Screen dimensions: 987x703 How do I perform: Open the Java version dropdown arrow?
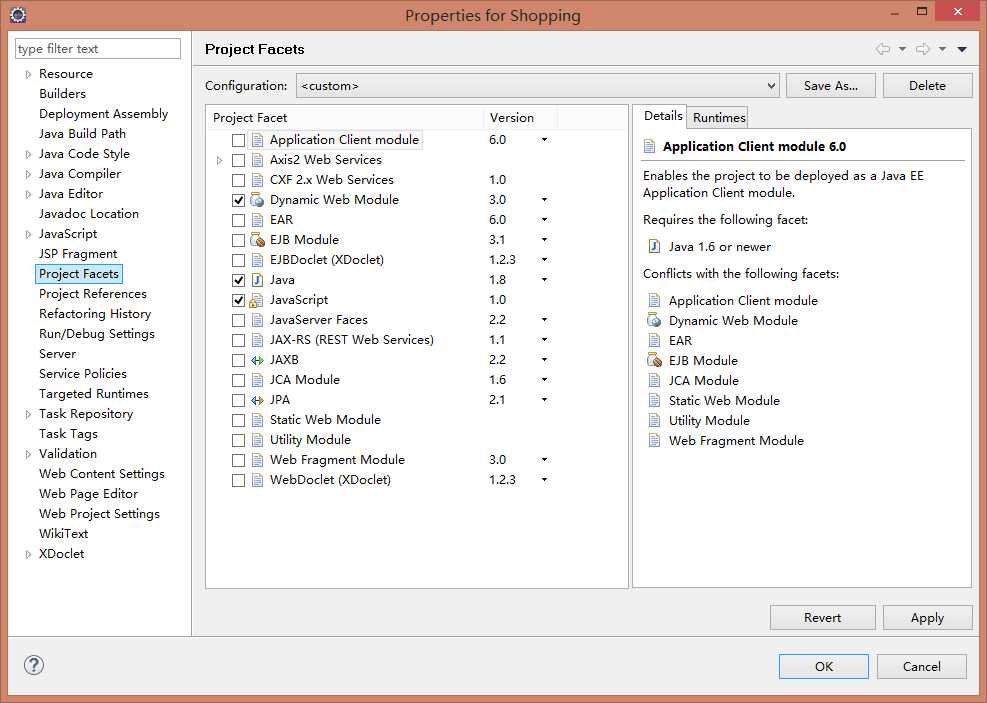[544, 280]
